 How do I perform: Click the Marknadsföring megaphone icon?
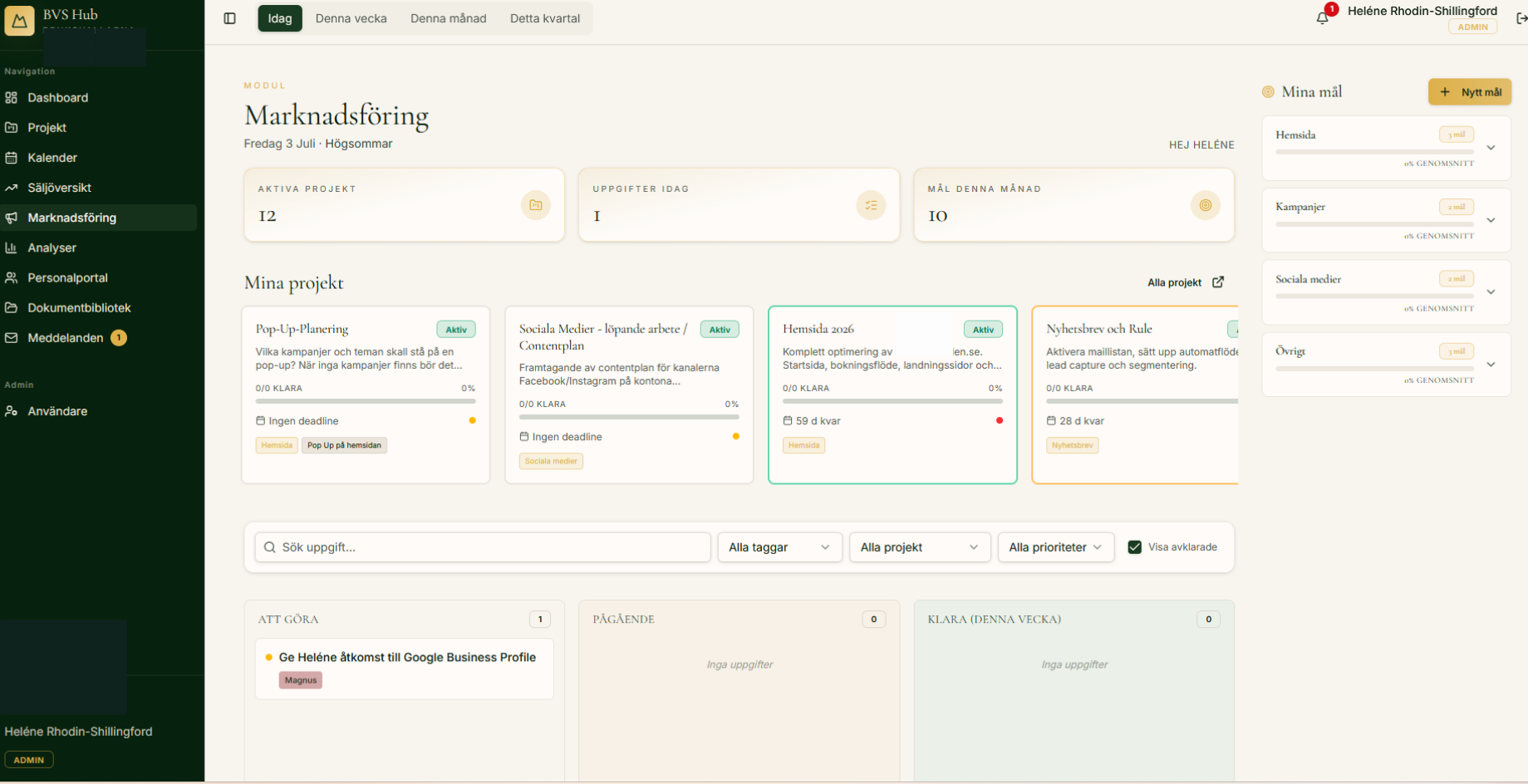click(x=11, y=218)
